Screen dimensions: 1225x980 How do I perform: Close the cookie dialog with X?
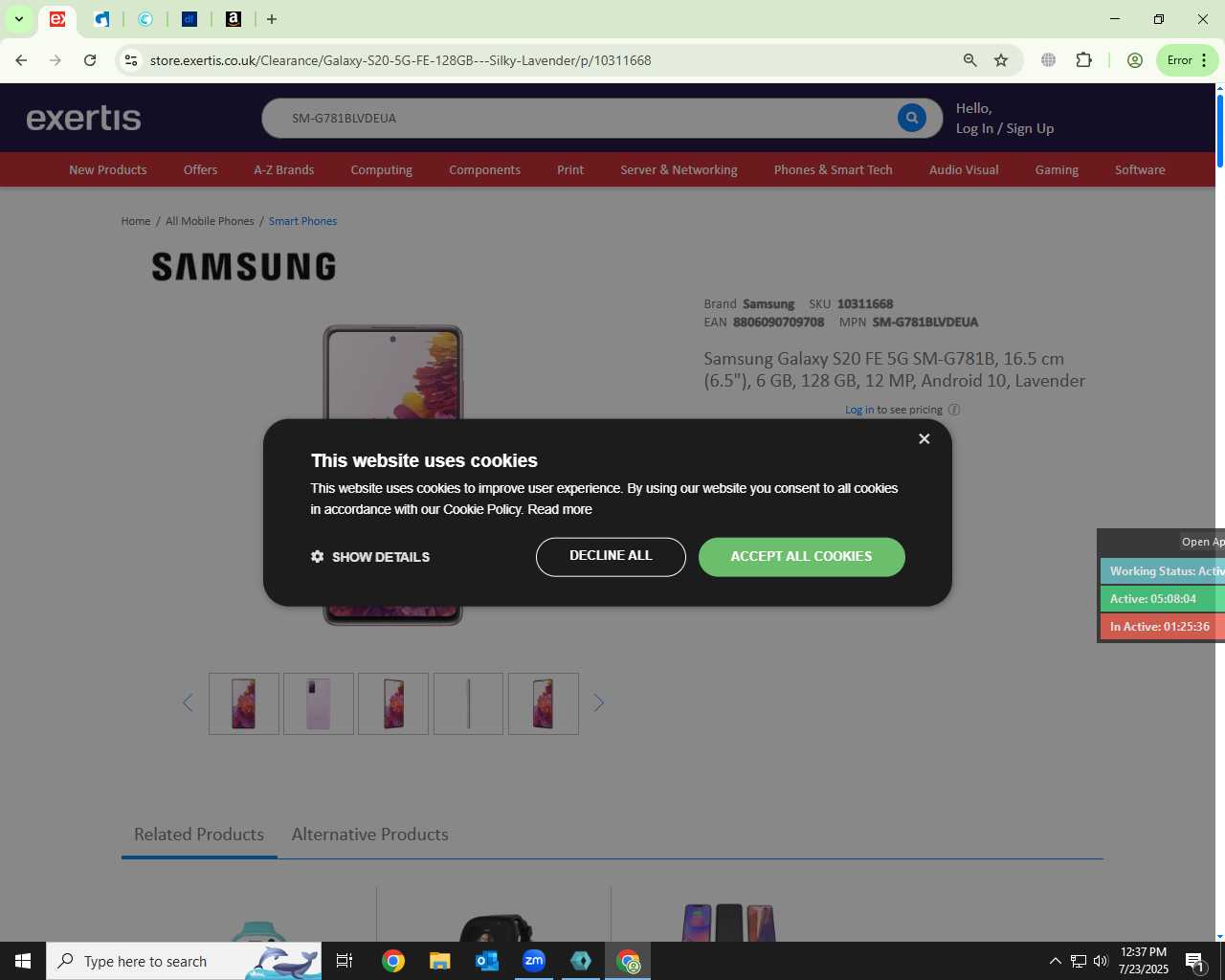[924, 438]
